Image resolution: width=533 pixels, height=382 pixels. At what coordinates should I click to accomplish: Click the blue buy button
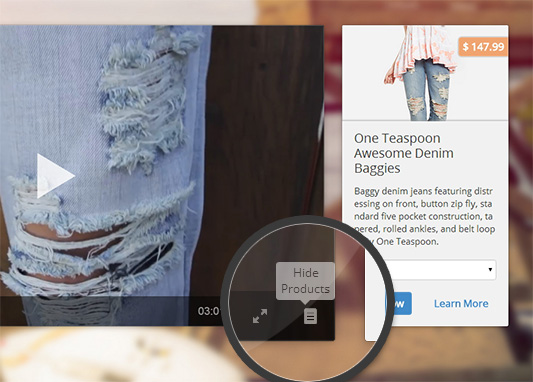click(x=400, y=303)
